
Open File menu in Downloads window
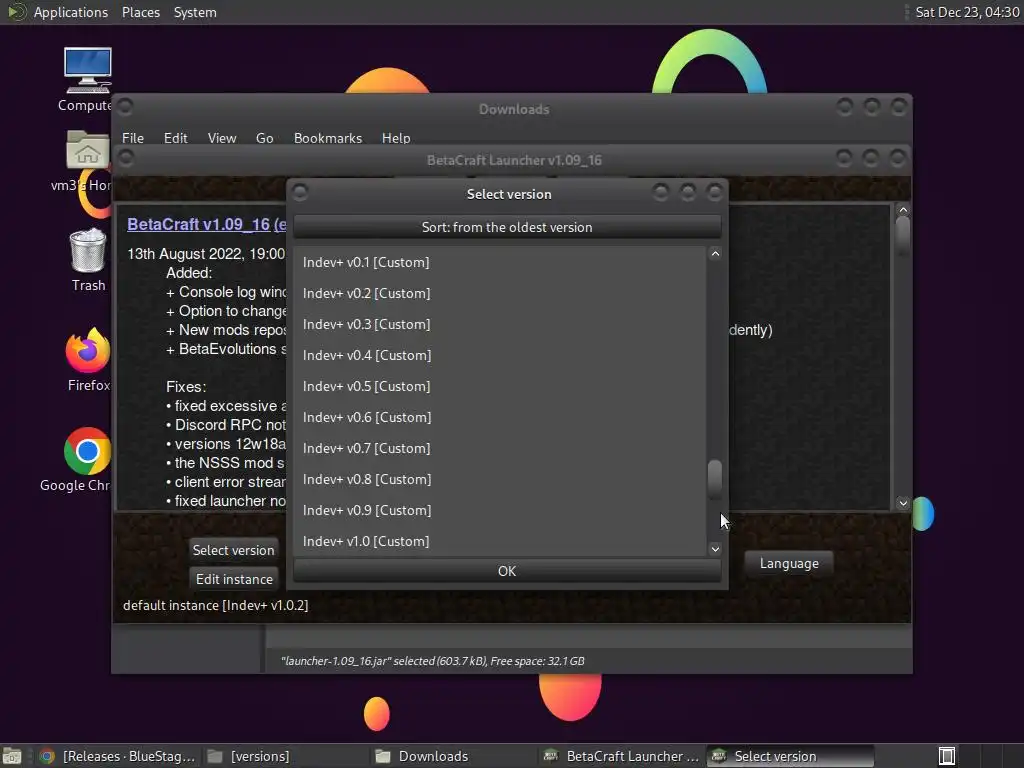click(x=133, y=138)
